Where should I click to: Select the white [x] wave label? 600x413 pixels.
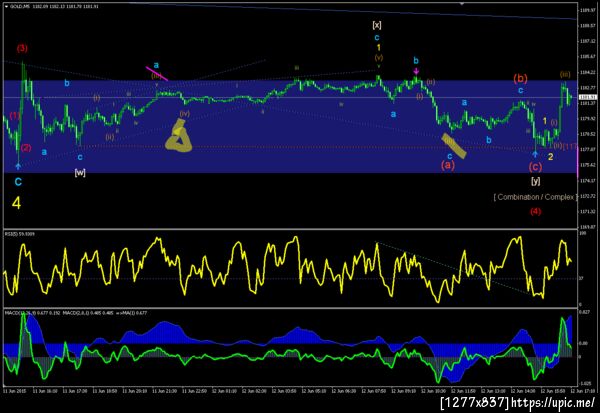(377, 25)
